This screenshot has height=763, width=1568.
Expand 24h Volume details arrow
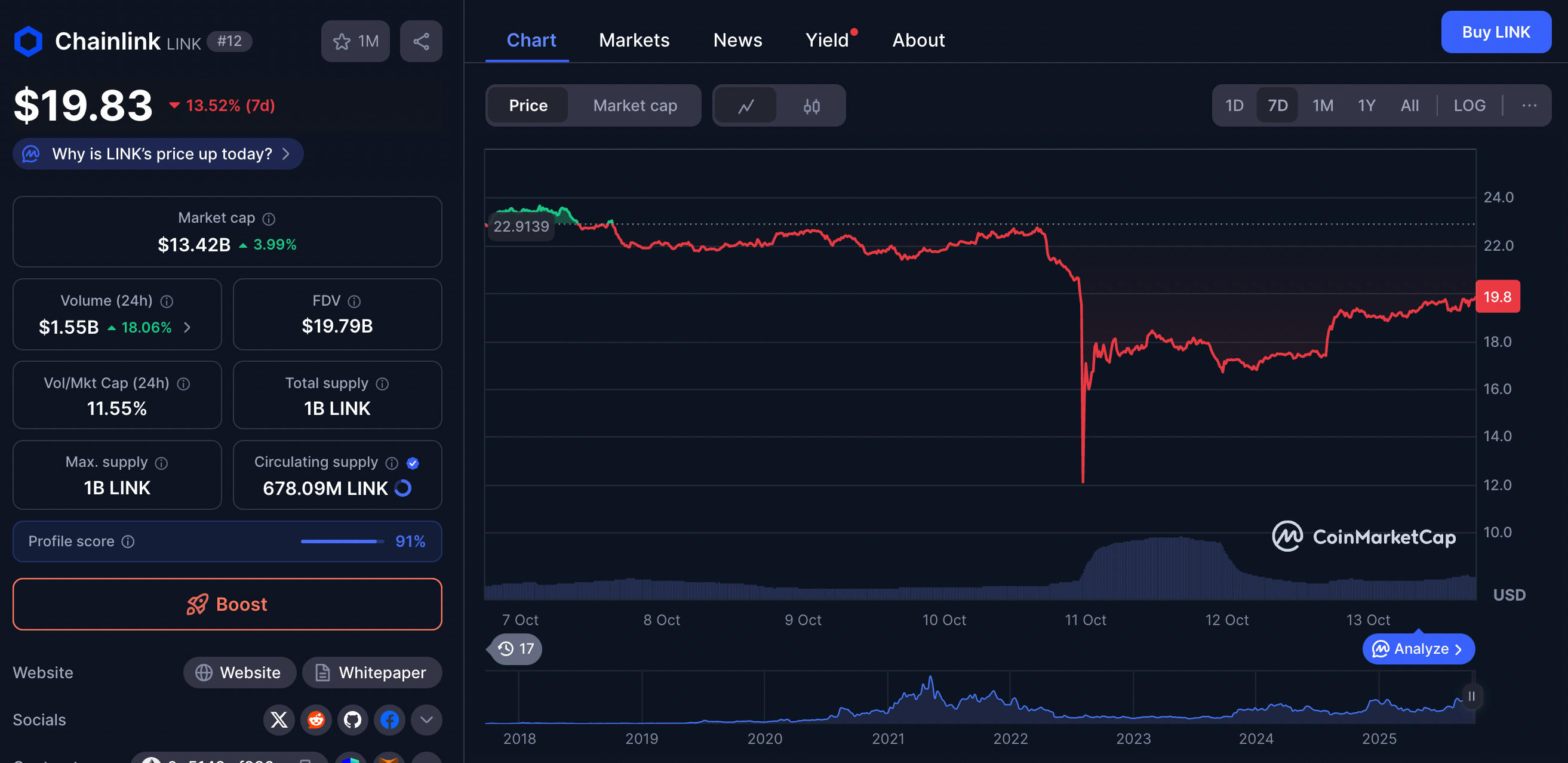pos(187,327)
